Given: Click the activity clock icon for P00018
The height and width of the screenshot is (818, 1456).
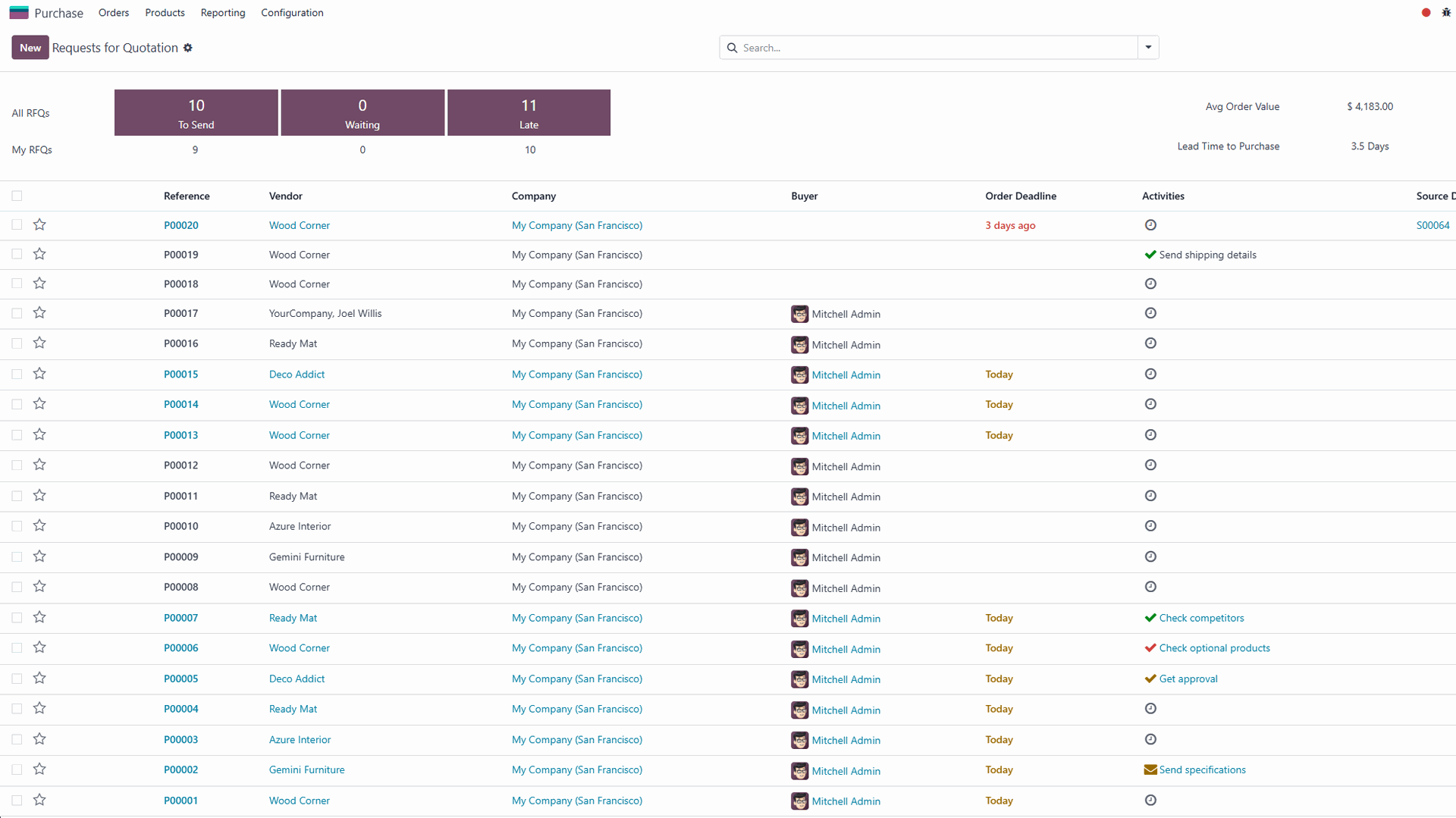Looking at the screenshot, I should [1150, 284].
